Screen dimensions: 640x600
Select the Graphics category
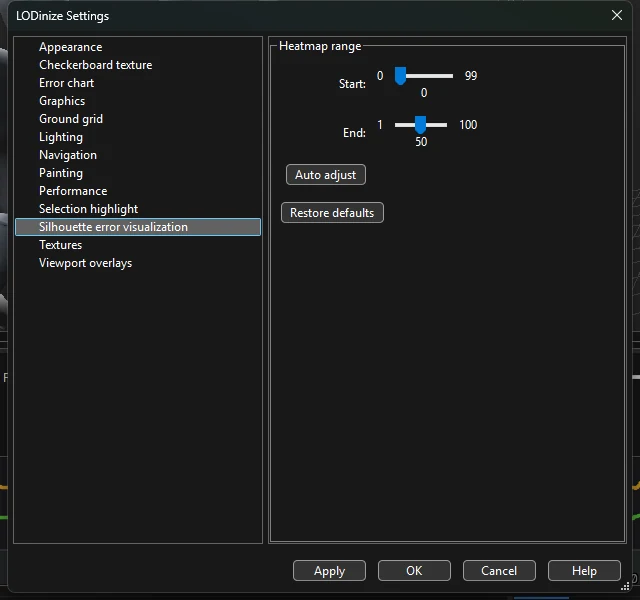(x=138, y=101)
